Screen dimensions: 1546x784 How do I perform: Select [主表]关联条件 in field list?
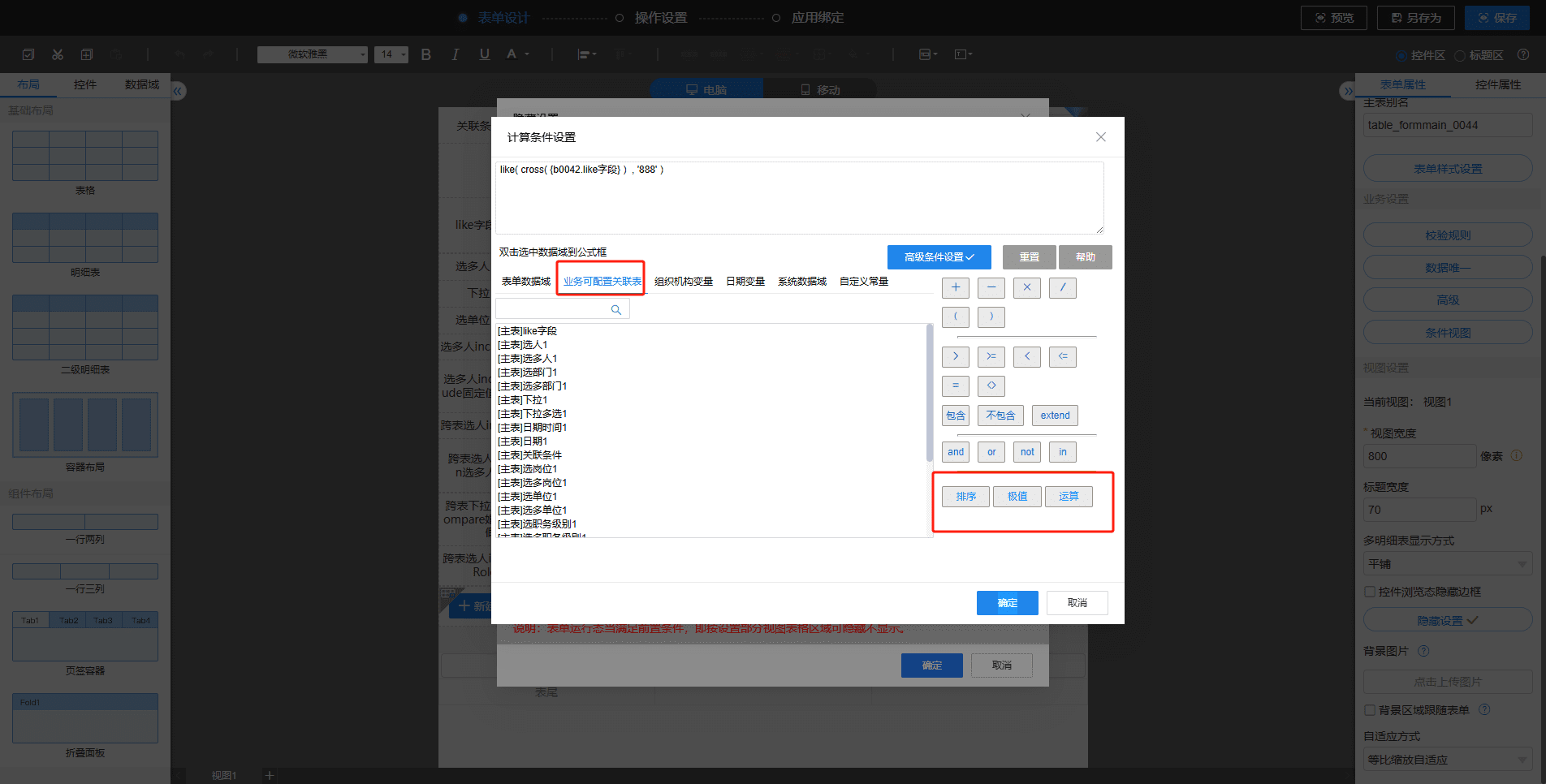[530, 455]
